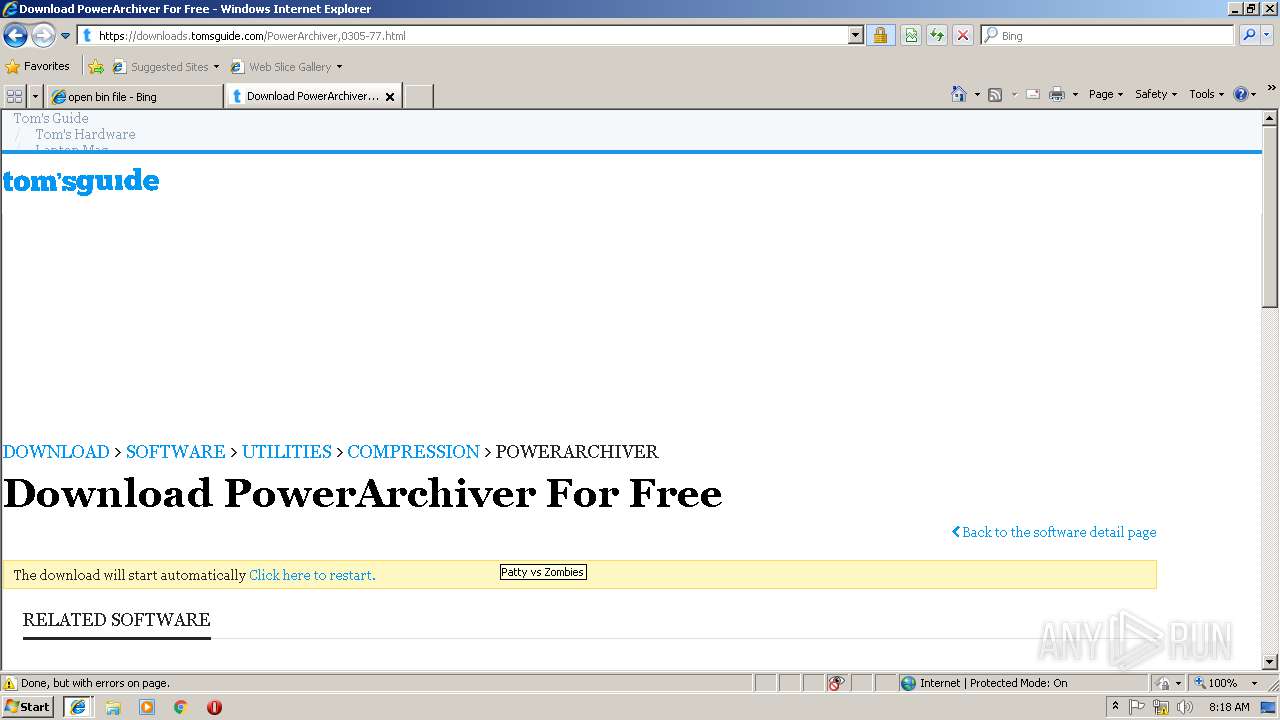Follow the Tom's Guide top link
The image size is (1280, 720).
coord(51,118)
